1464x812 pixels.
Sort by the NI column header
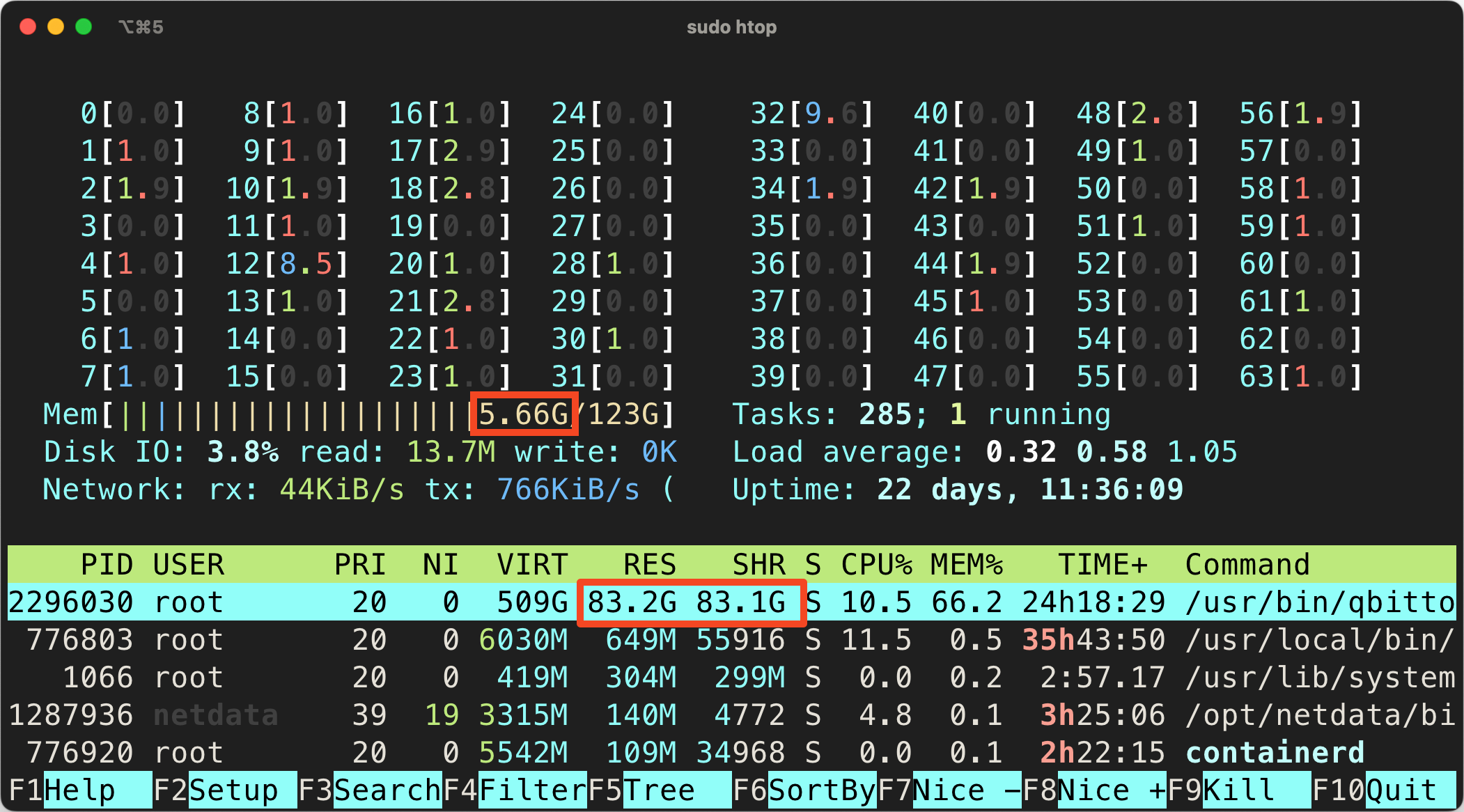pyautogui.click(x=441, y=565)
